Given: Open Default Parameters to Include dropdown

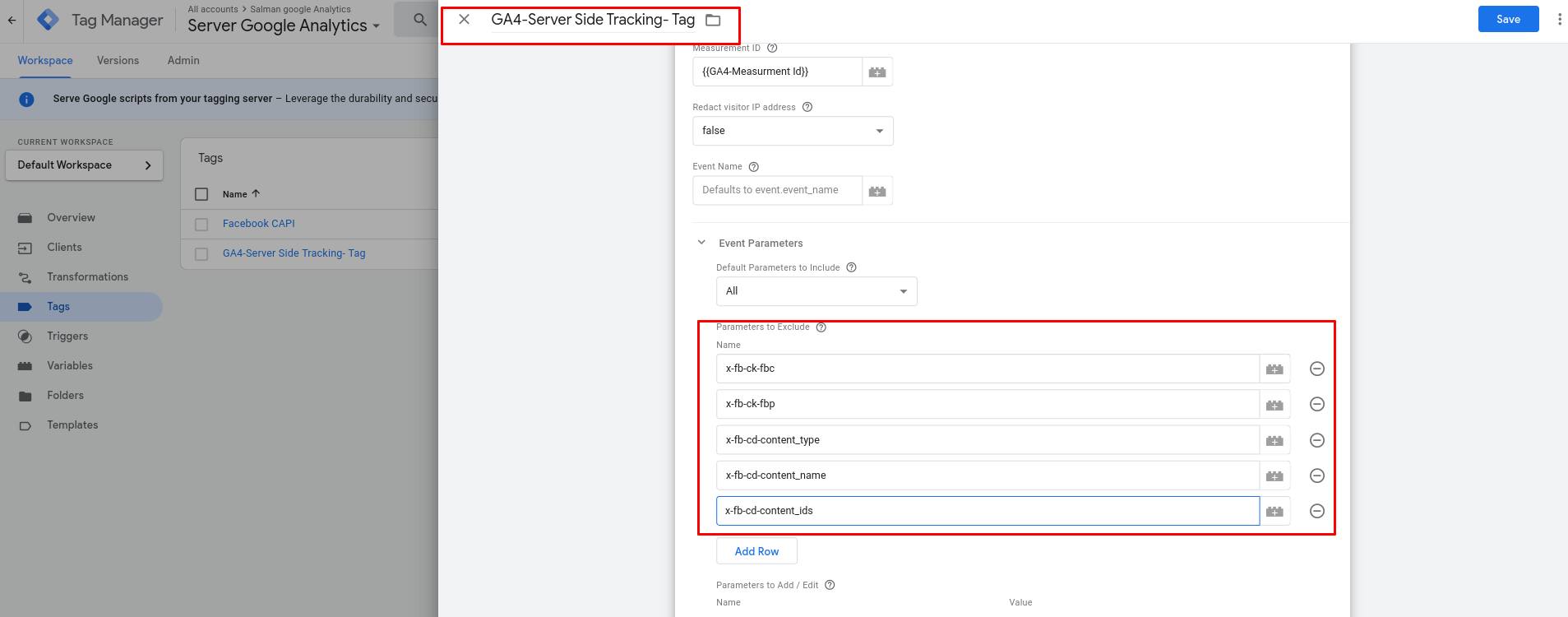Looking at the screenshot, I should [816, 291].
